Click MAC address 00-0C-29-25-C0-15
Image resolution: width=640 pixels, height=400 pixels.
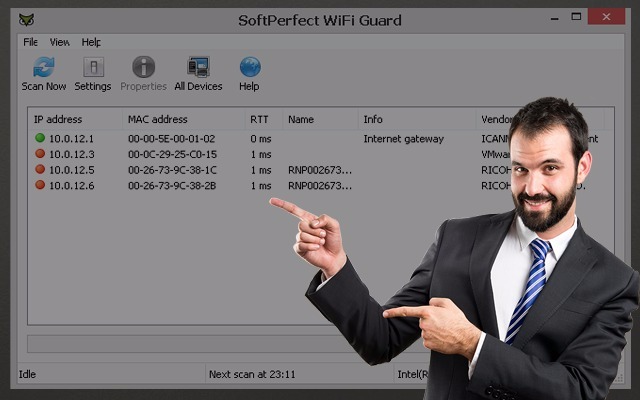tap(172, 154)
